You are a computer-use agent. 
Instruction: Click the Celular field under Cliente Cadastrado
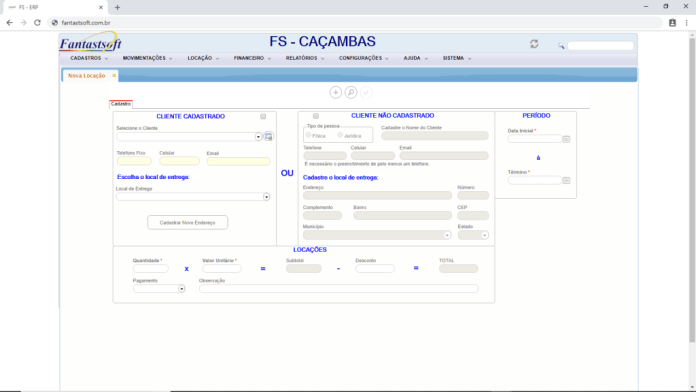point(179,161)
